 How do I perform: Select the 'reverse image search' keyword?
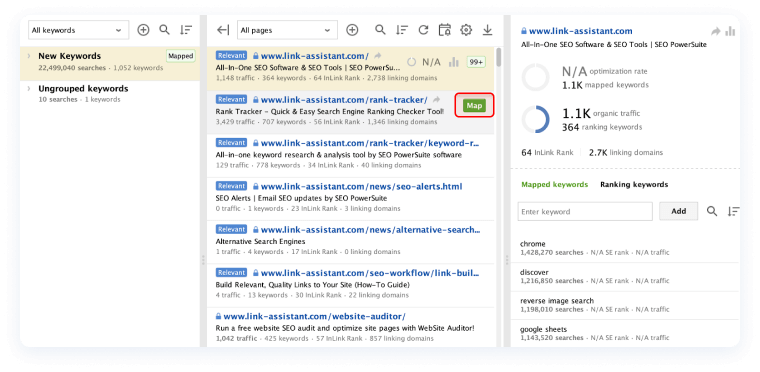coord(625,305)
